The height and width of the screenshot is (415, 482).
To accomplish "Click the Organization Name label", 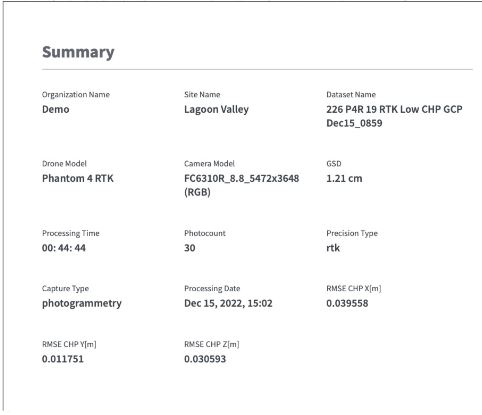I will tap(76, 95).
